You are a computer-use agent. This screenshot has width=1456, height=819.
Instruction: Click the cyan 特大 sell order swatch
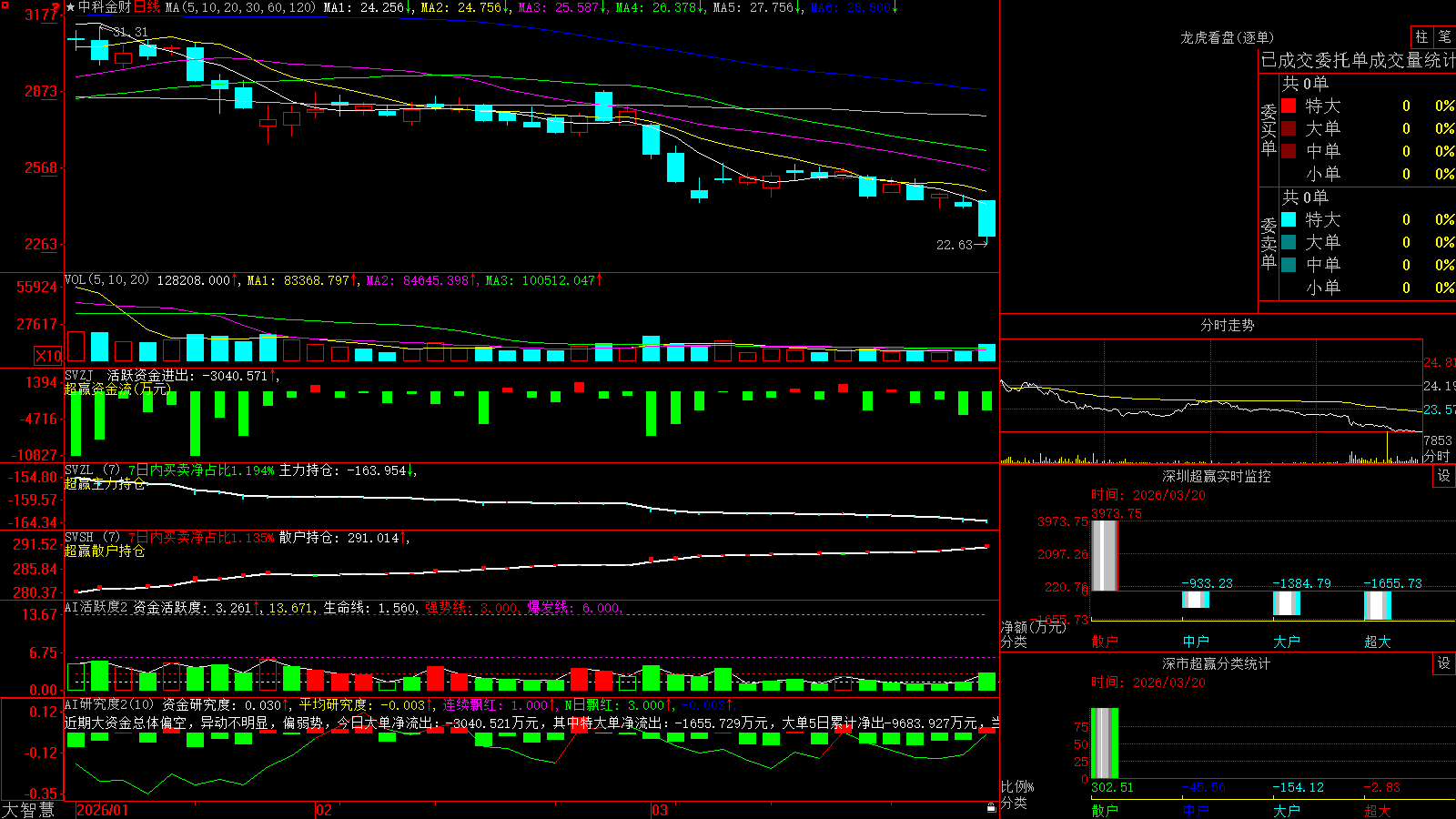[x=1289, y=219]
